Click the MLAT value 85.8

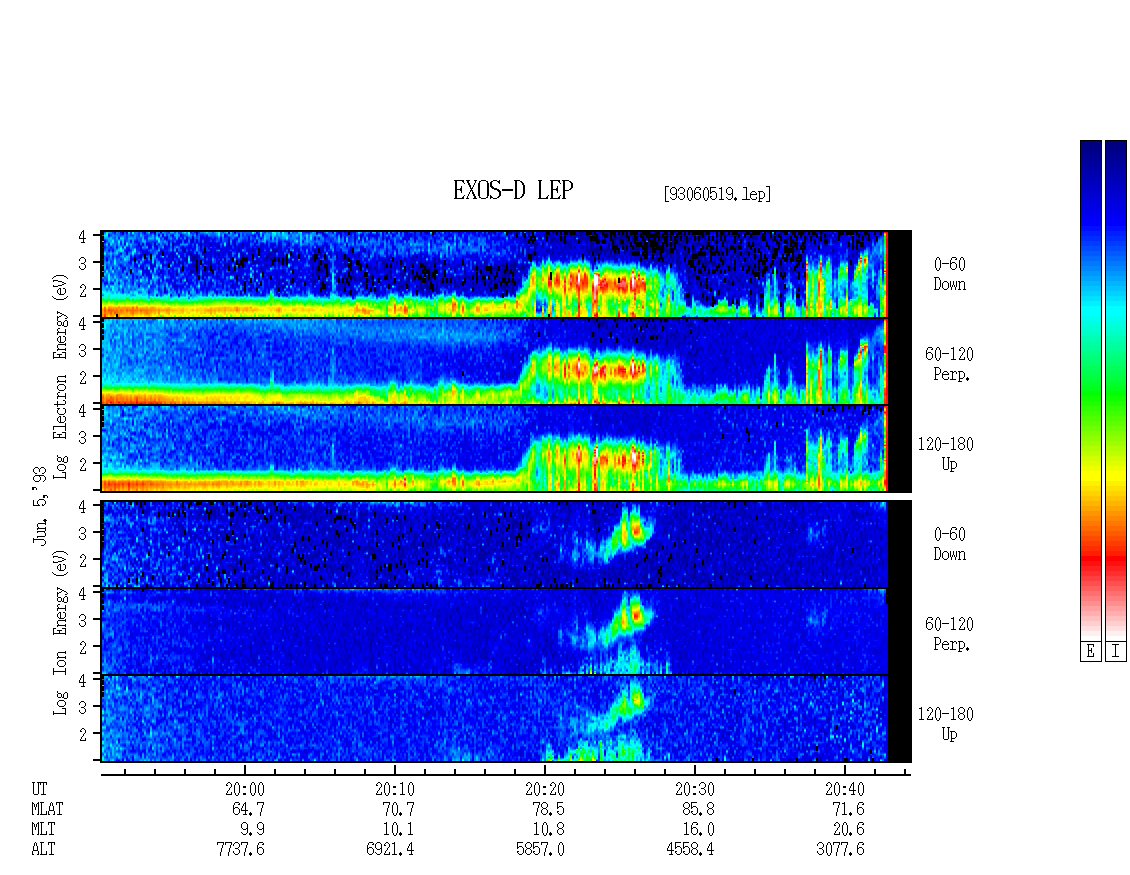[x=698, y=809]
